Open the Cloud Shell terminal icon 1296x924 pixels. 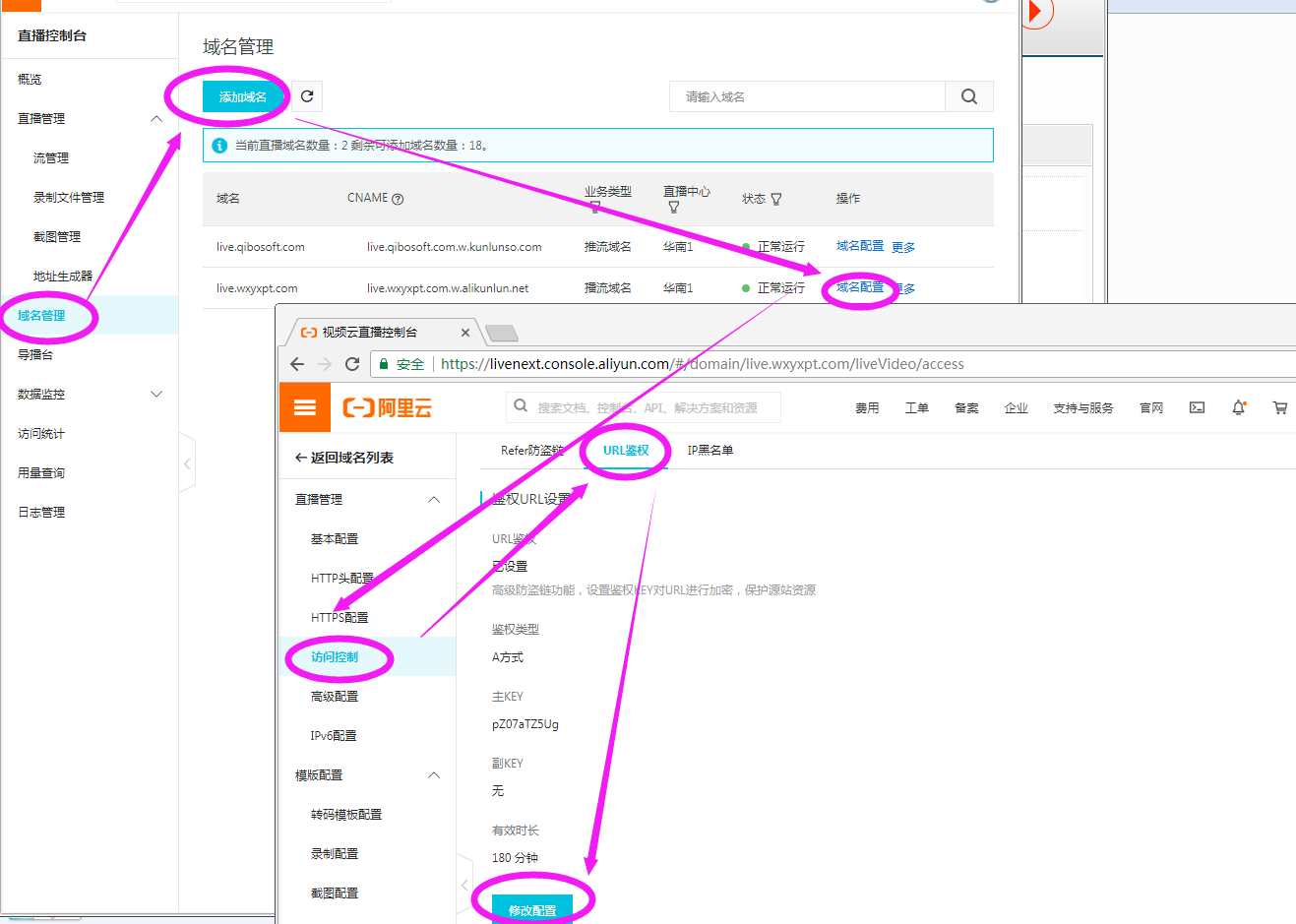(x=1197, y=407)
